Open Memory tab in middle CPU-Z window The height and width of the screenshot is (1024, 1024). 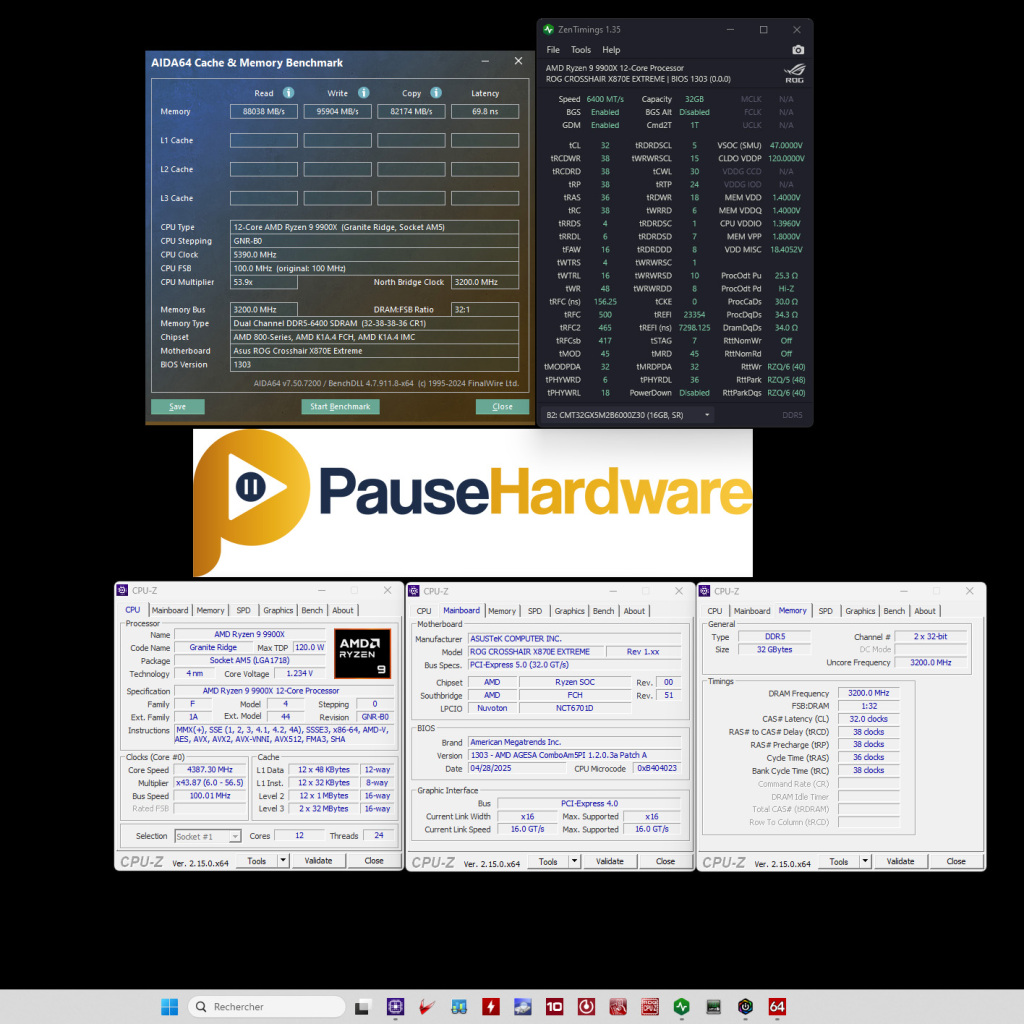(502, 611)
